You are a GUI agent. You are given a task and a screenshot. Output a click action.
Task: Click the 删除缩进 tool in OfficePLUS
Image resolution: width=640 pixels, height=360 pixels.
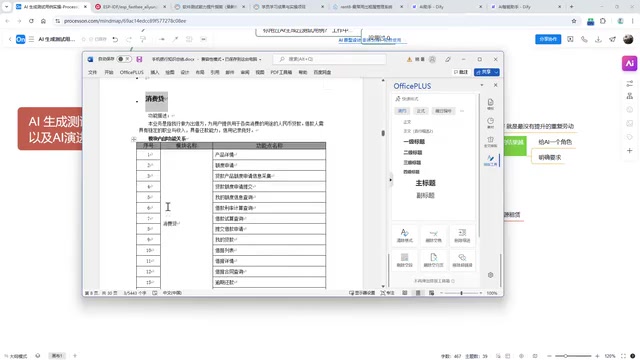(x=462, y=235)
